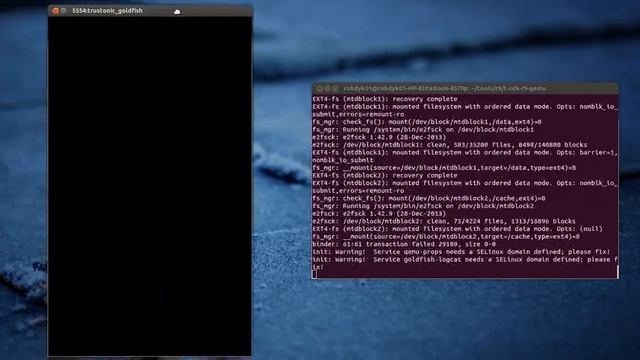
Task: Click line 'binder: 61:61 transaction failed 29189'
Action: click(404, 244)
